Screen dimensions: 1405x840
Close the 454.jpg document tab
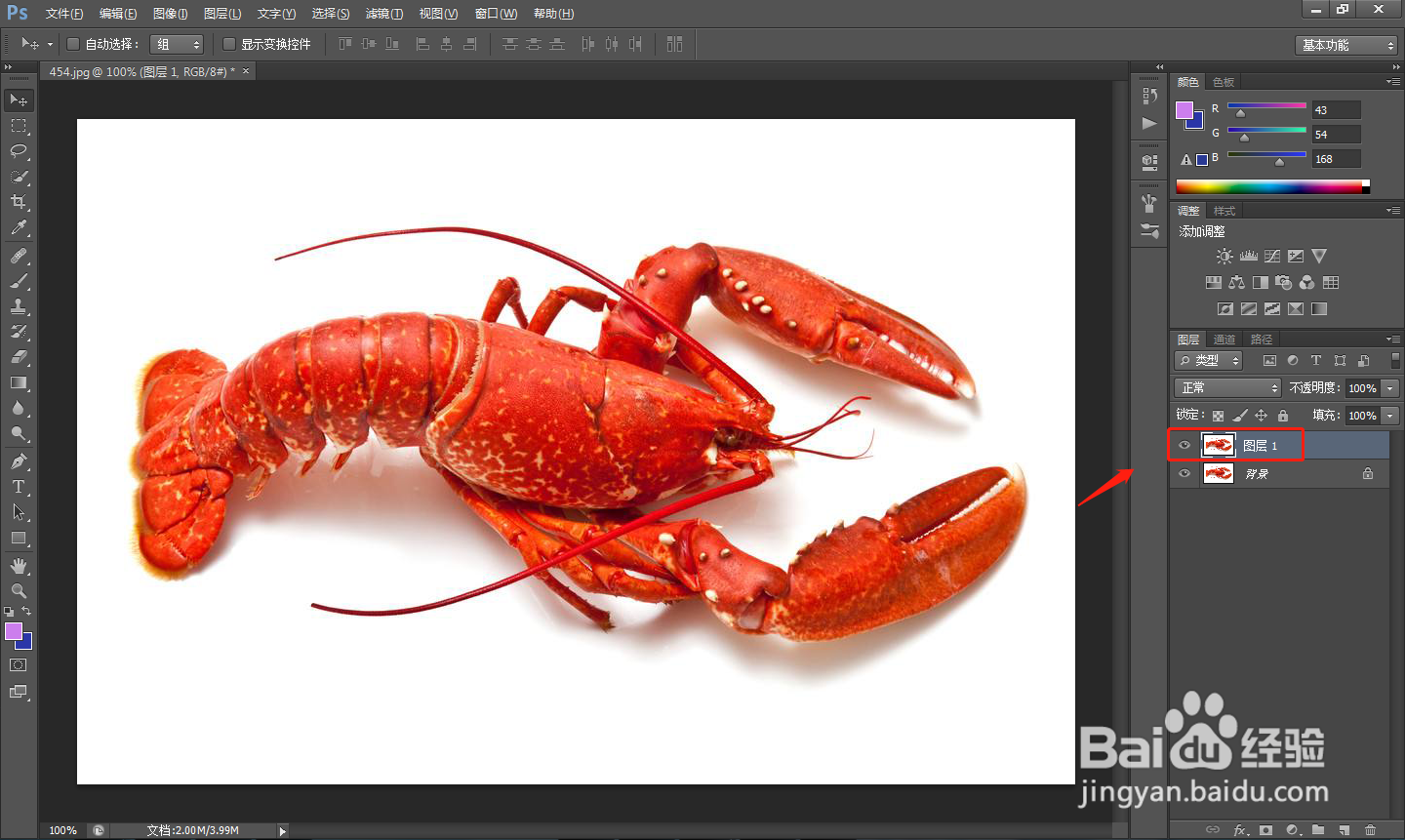(x=246, y=71)
